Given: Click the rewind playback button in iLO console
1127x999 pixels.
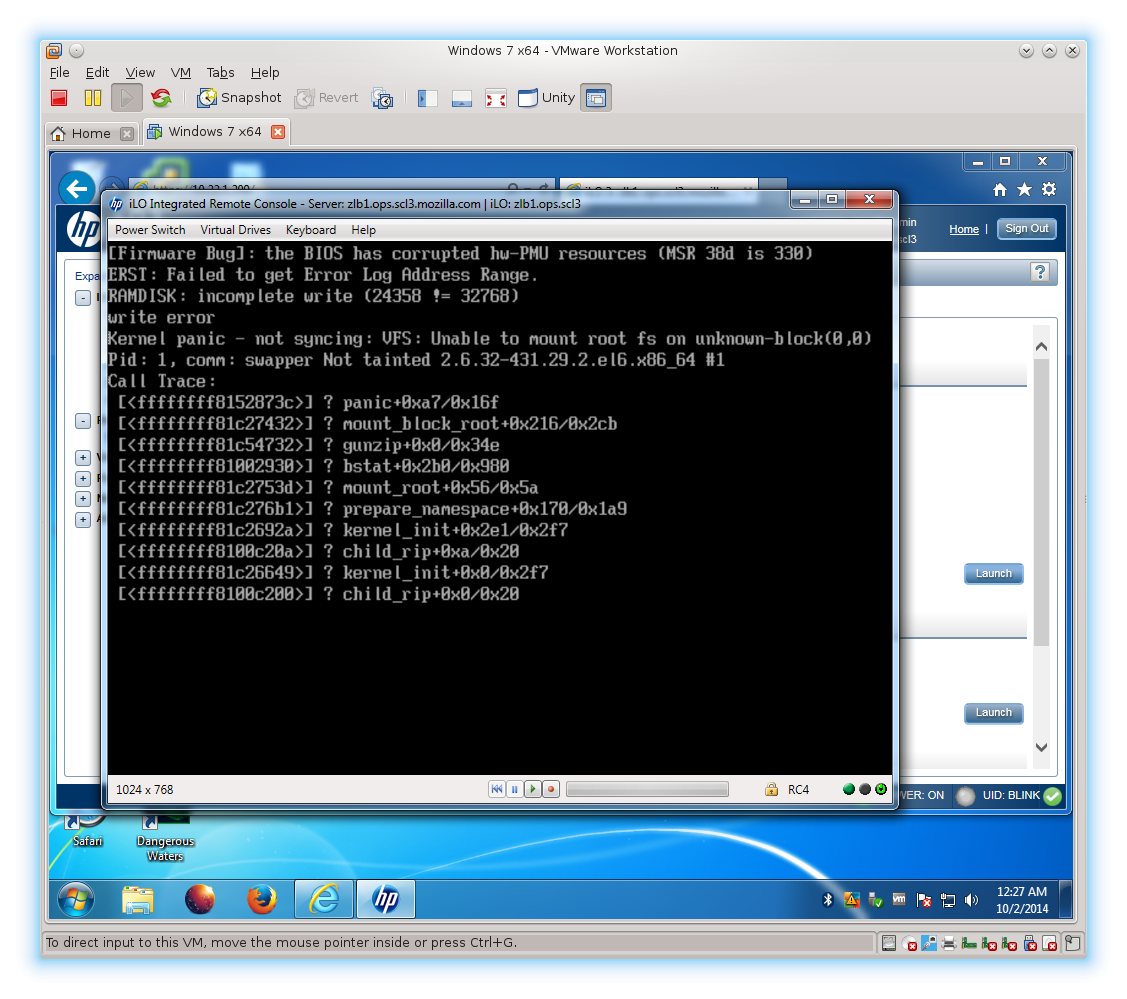Looking at the screenshot, I should pyautogui.click(x=497, y=789).
